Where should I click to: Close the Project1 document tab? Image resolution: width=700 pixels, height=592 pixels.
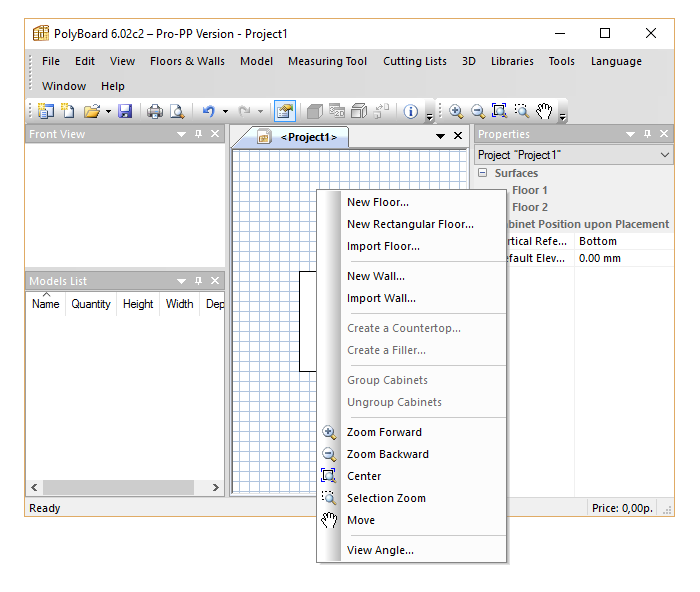point(458,136)
